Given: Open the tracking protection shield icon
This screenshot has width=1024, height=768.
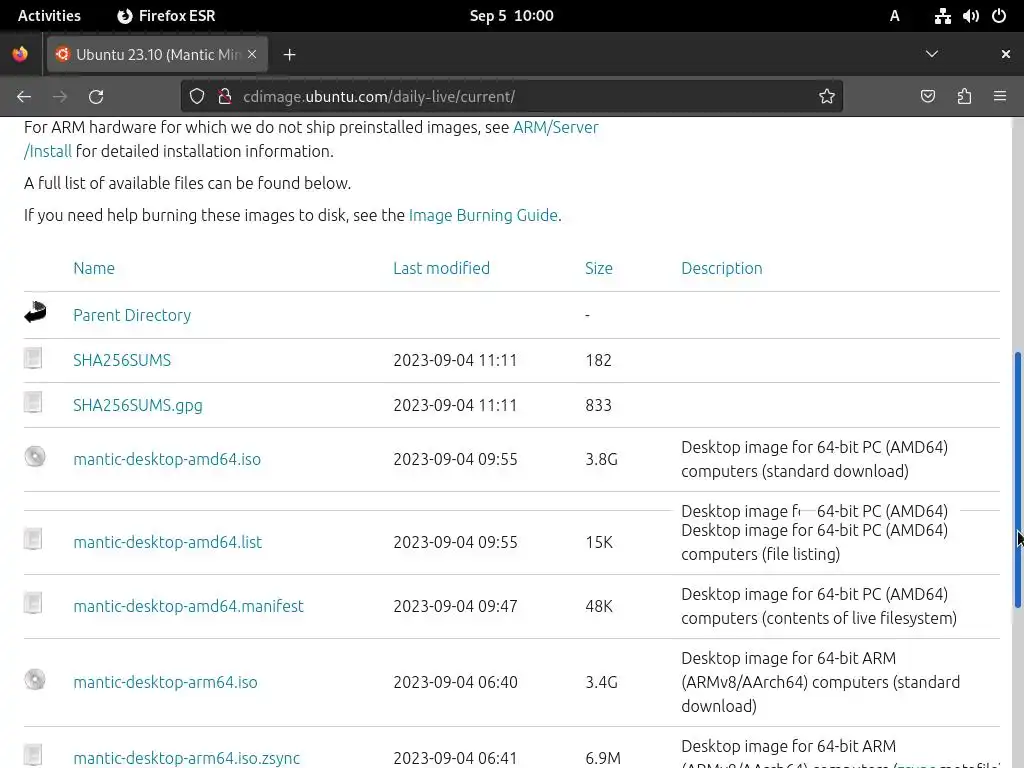Looking at the screenshot, I should pos(197,97).
